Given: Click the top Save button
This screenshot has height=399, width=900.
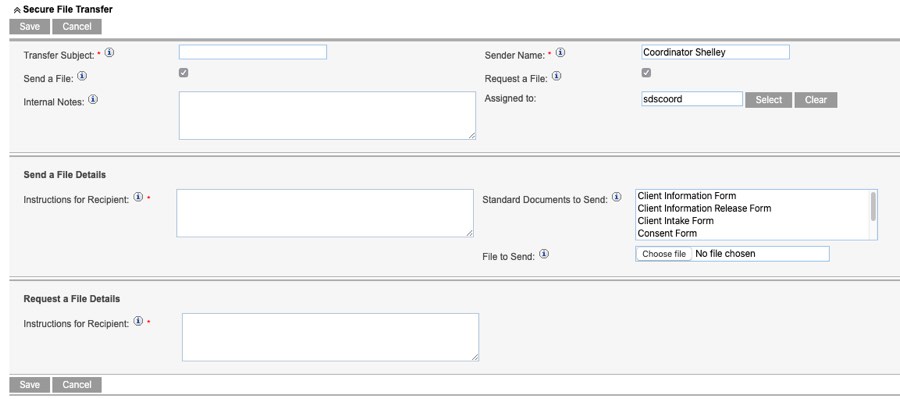Looking at the screenshot, I should pyautogui.click(x=30, y=26).
